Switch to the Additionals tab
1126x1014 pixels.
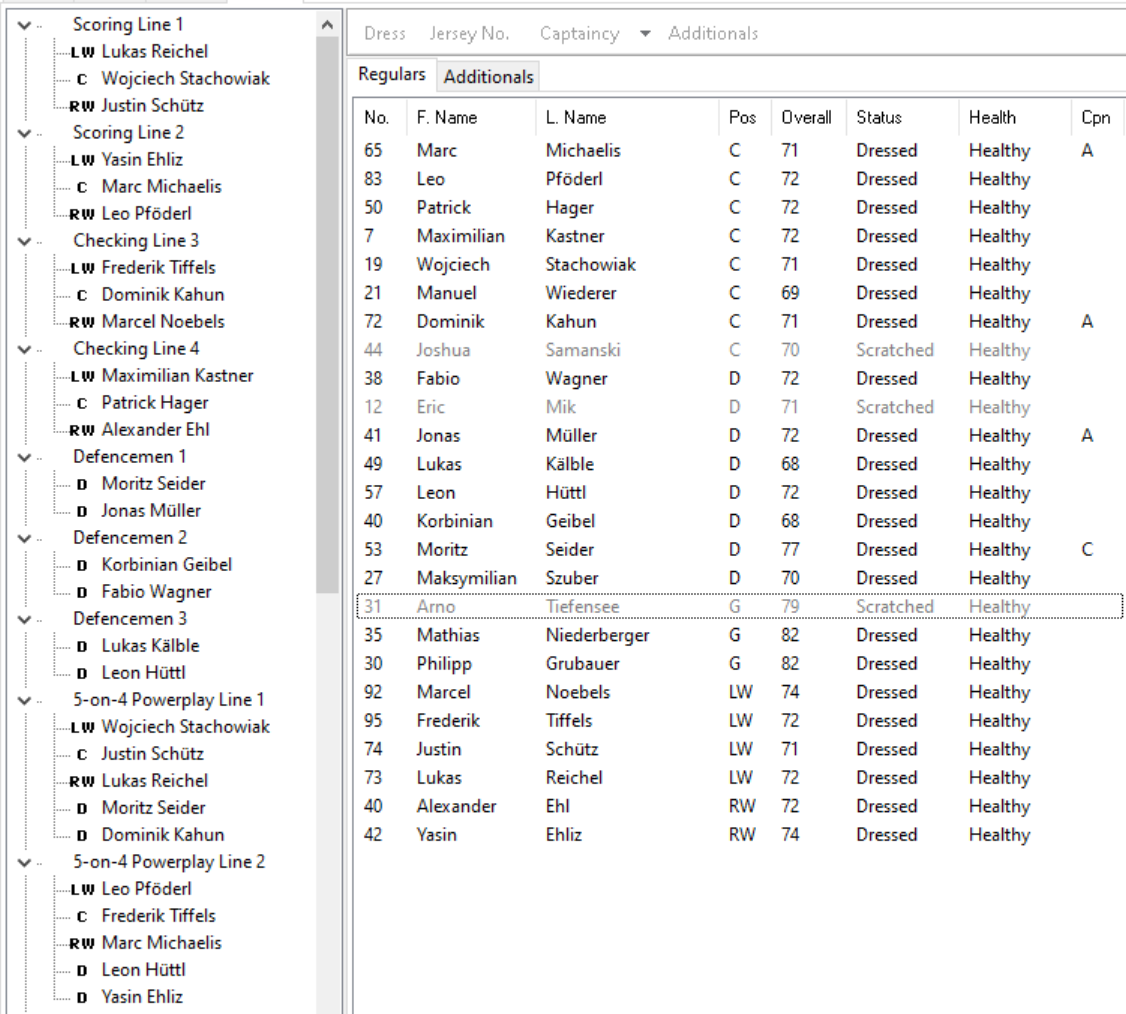coord(488,77)
